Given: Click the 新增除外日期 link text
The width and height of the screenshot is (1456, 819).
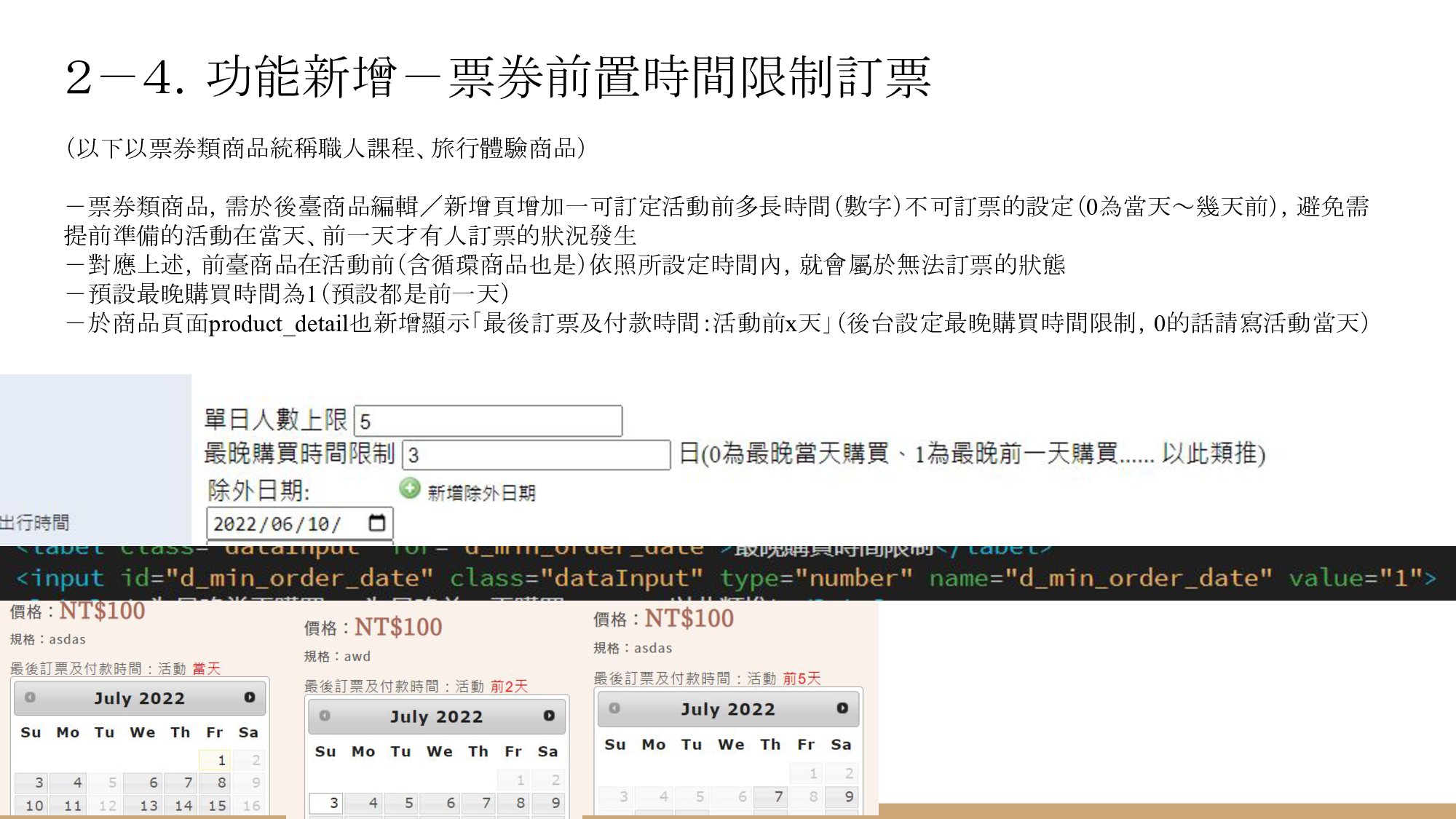Looking at the screenshot, I should (481, 493).
